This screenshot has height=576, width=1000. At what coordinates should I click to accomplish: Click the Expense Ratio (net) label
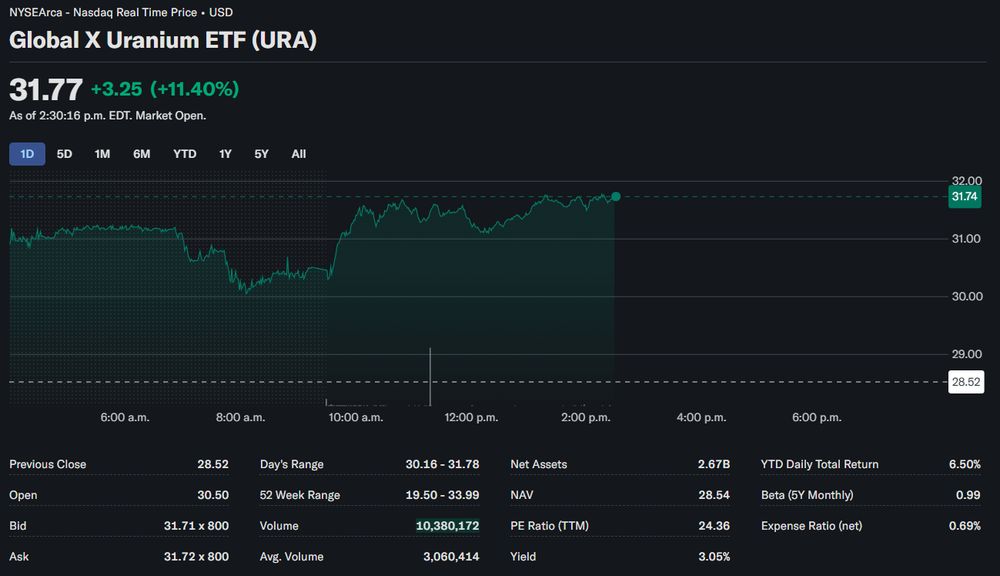[811, 526]
